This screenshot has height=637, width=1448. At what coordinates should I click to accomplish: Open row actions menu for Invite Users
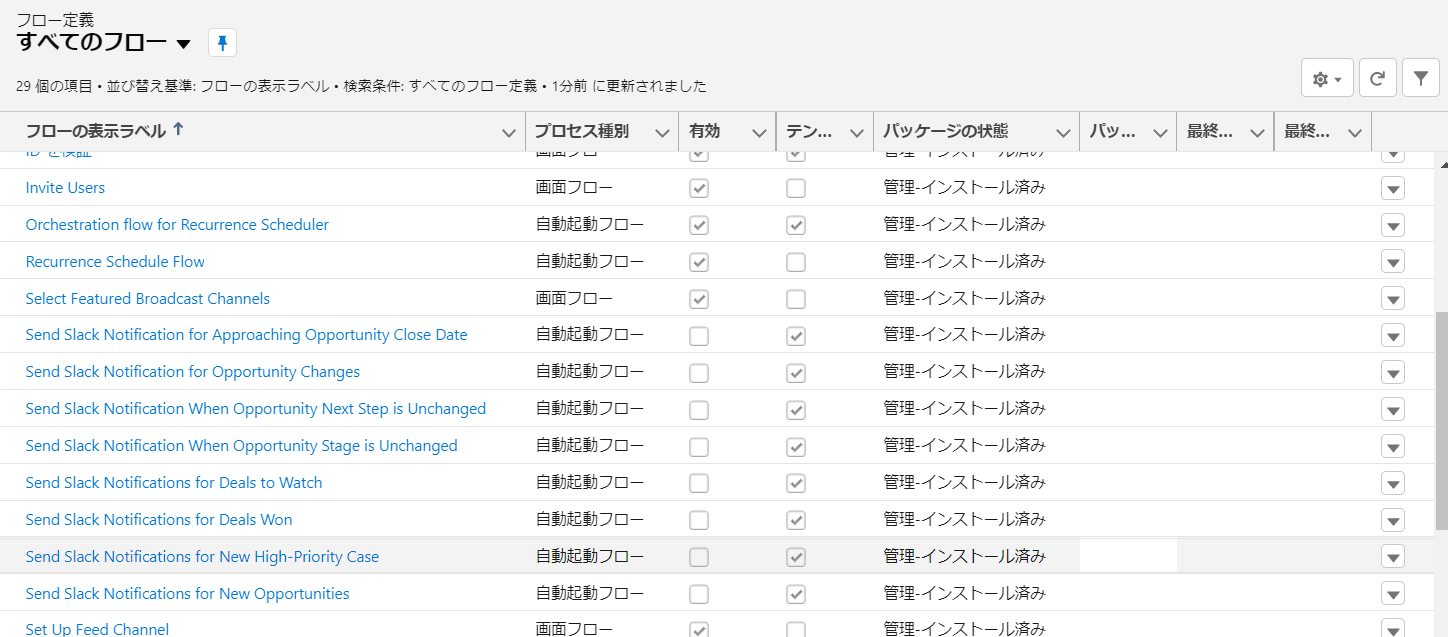(1393, 188)
